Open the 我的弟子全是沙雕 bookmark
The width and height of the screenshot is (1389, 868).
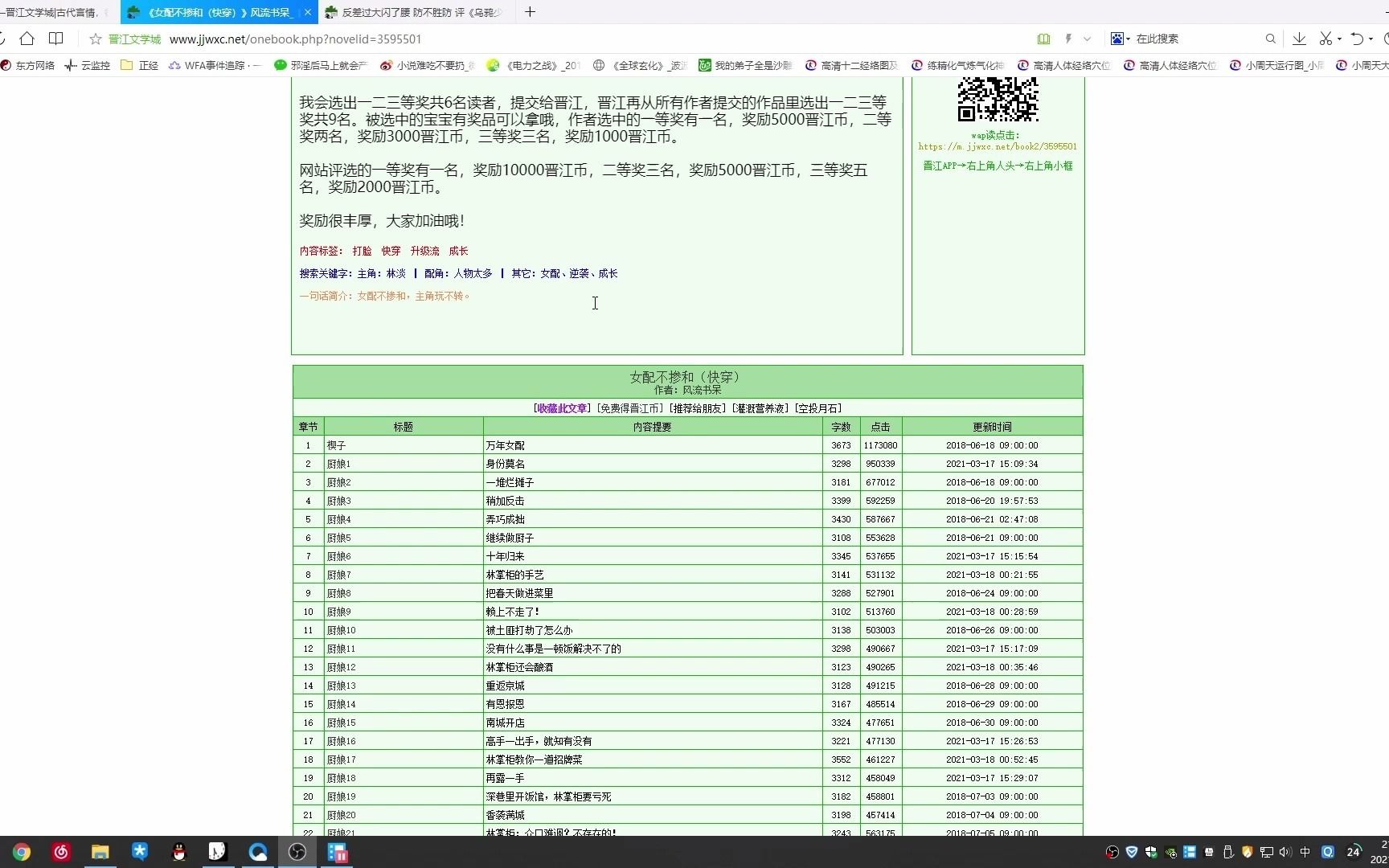coord(745,66)
